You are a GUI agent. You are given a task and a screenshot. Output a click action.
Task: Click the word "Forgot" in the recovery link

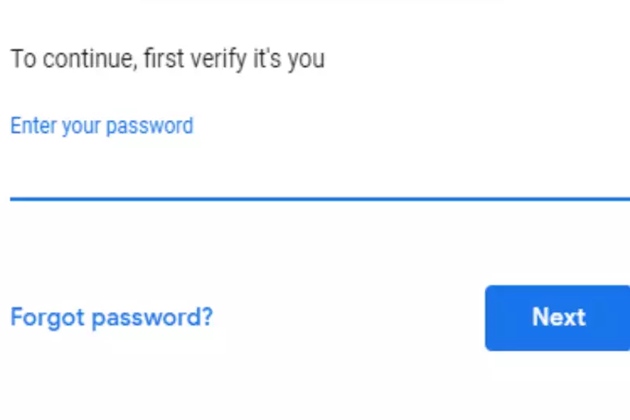click(47, 318)
